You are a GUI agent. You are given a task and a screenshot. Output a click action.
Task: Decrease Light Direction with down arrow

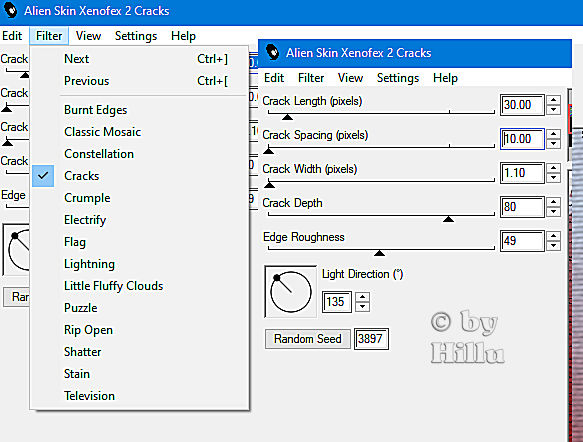[363, 307]
